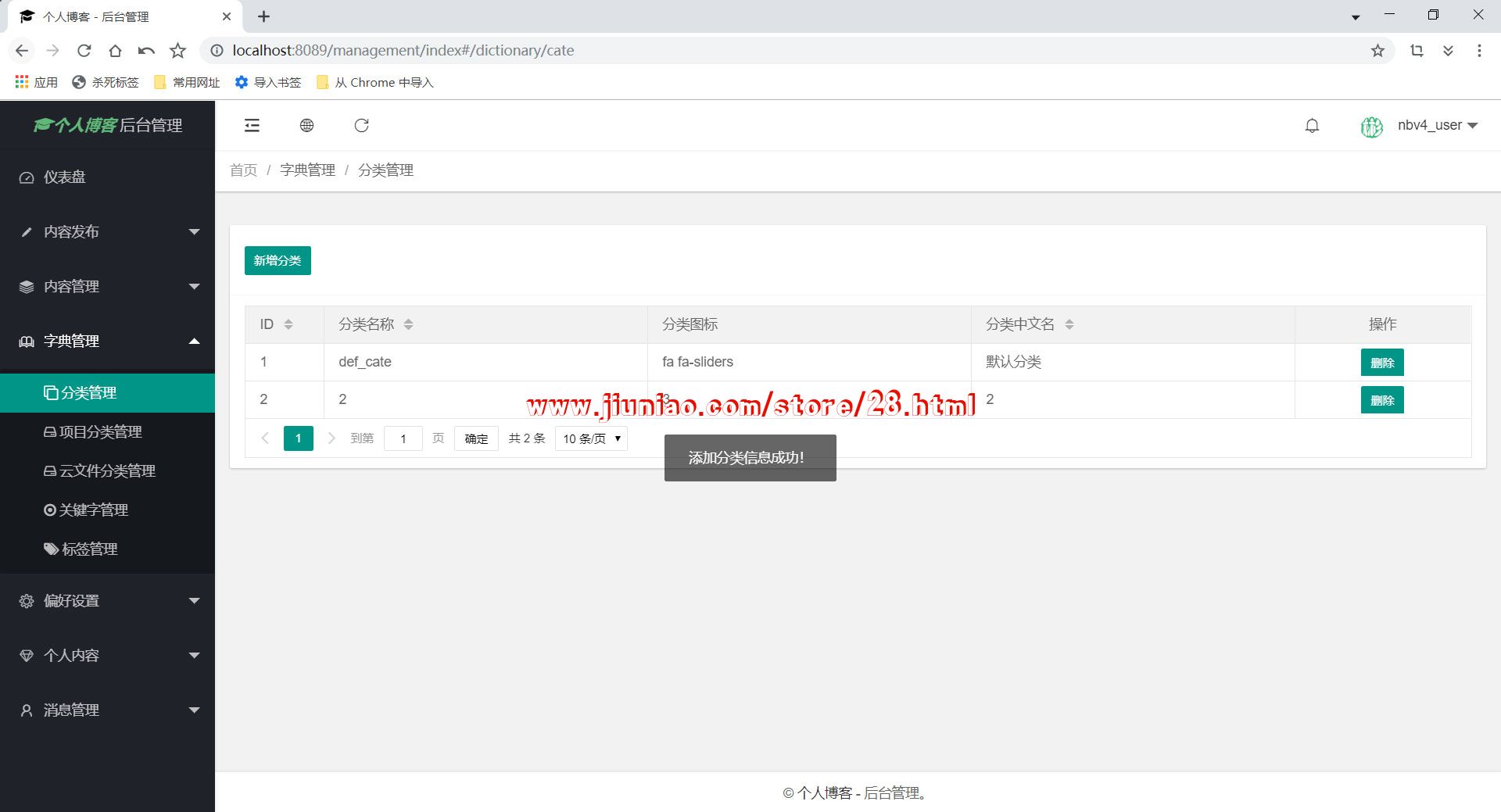Click the 默认分类 cell
Viewport: 1501px width, 812px height.
click(1133, 362)
